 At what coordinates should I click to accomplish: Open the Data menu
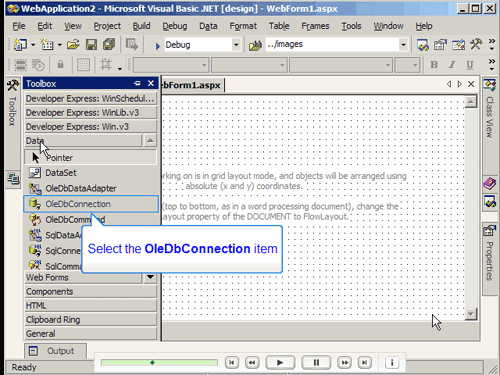click(x=208, y=26)
